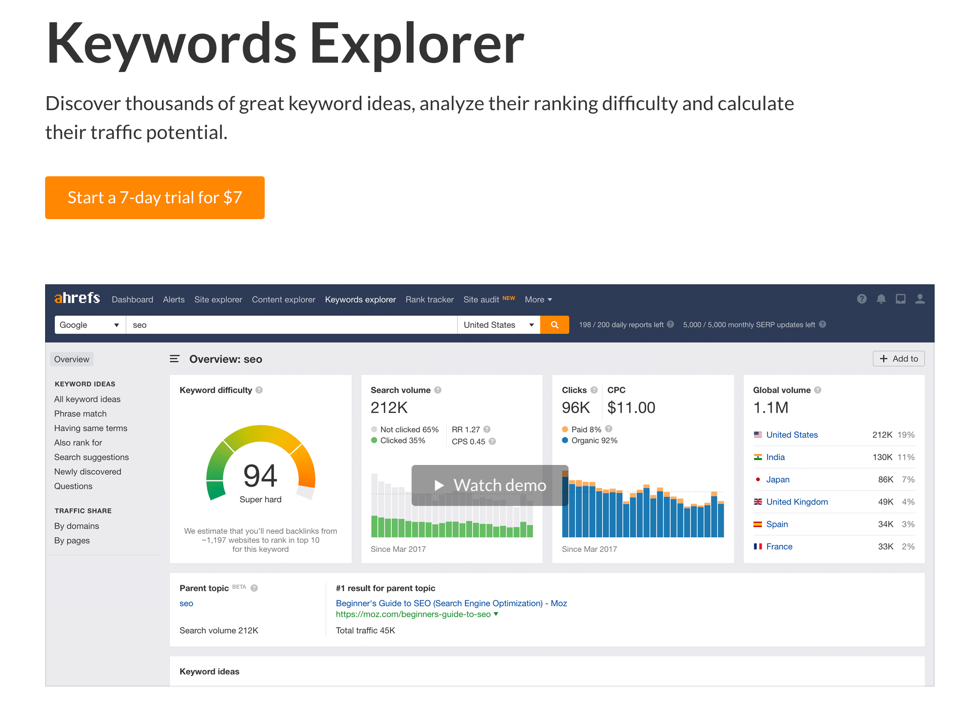974x710 pixels.
Task: Click the Japan flag icon
Action: [x=758, y=480]
